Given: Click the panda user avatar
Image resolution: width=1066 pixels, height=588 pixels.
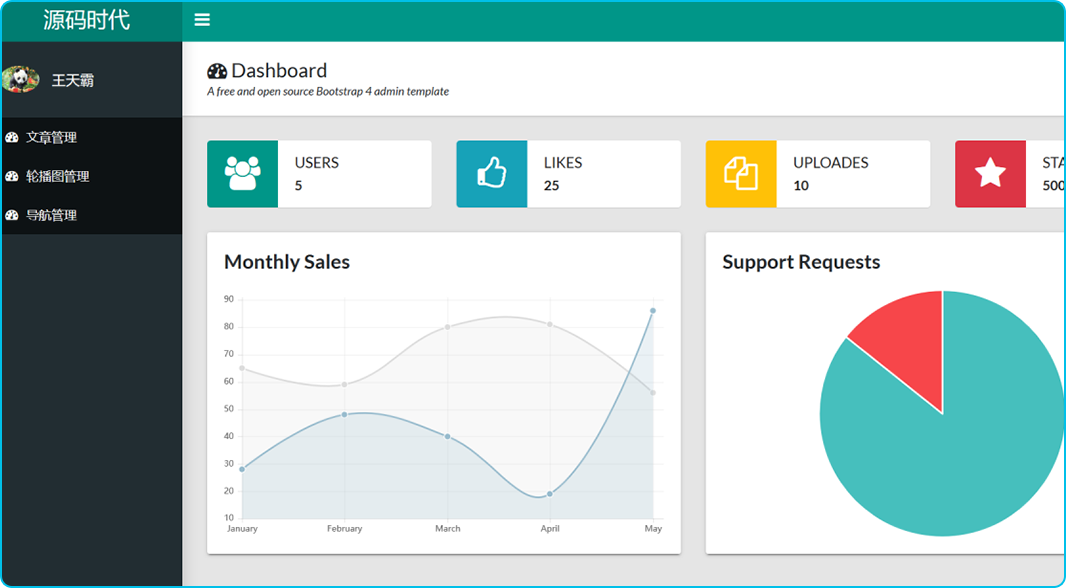Looking at the screenshot, I should (20, 79).
